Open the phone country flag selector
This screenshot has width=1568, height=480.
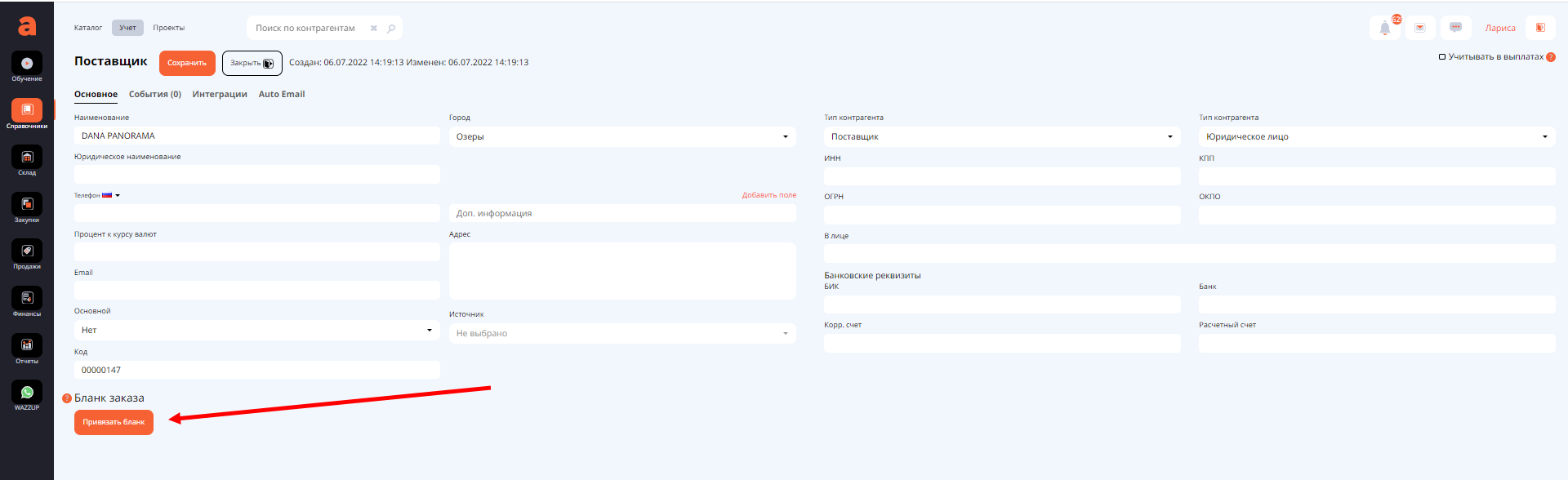pyautogui.click(x=110, y=196)
